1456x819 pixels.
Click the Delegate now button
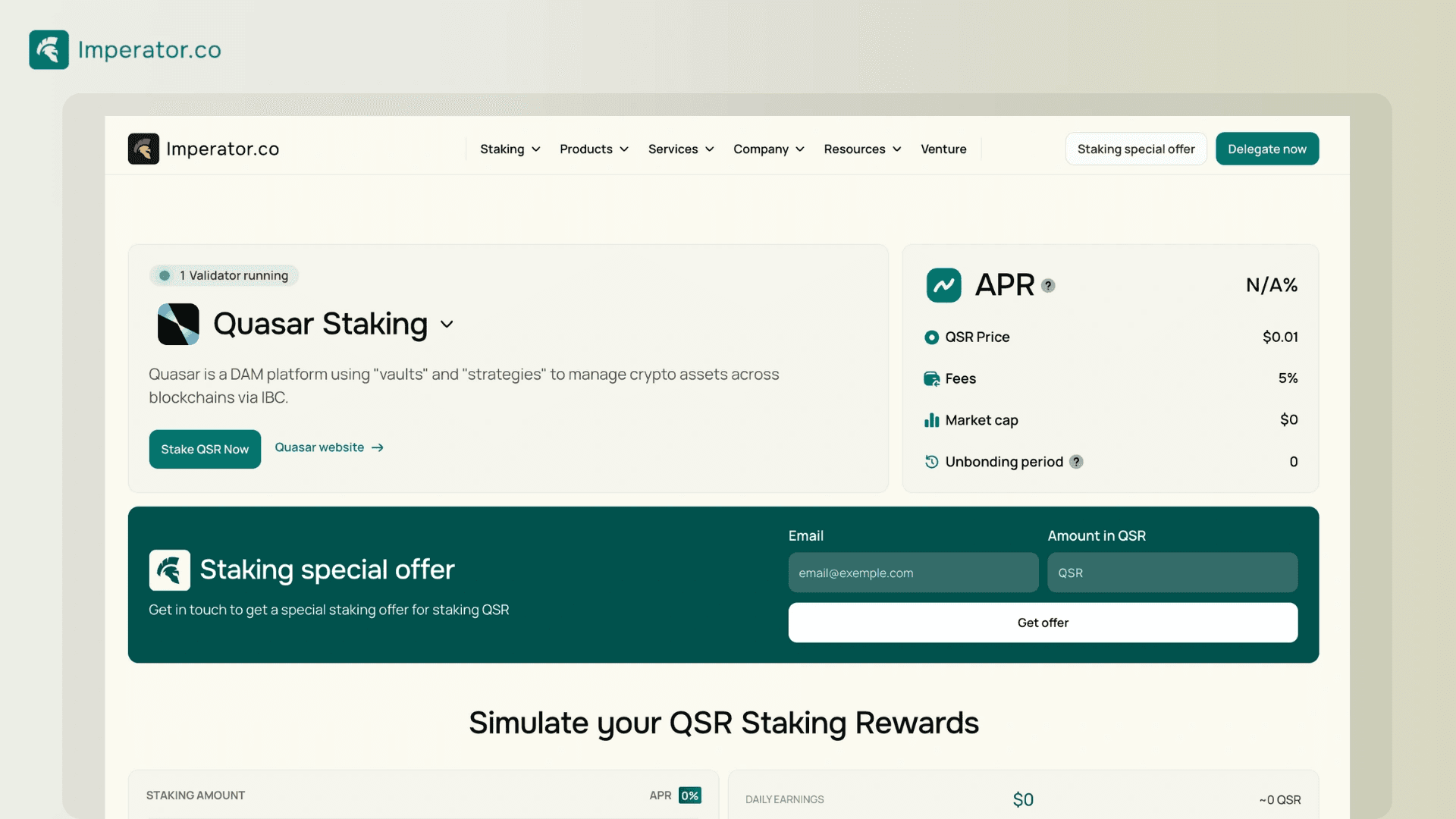pos(1267,148)
